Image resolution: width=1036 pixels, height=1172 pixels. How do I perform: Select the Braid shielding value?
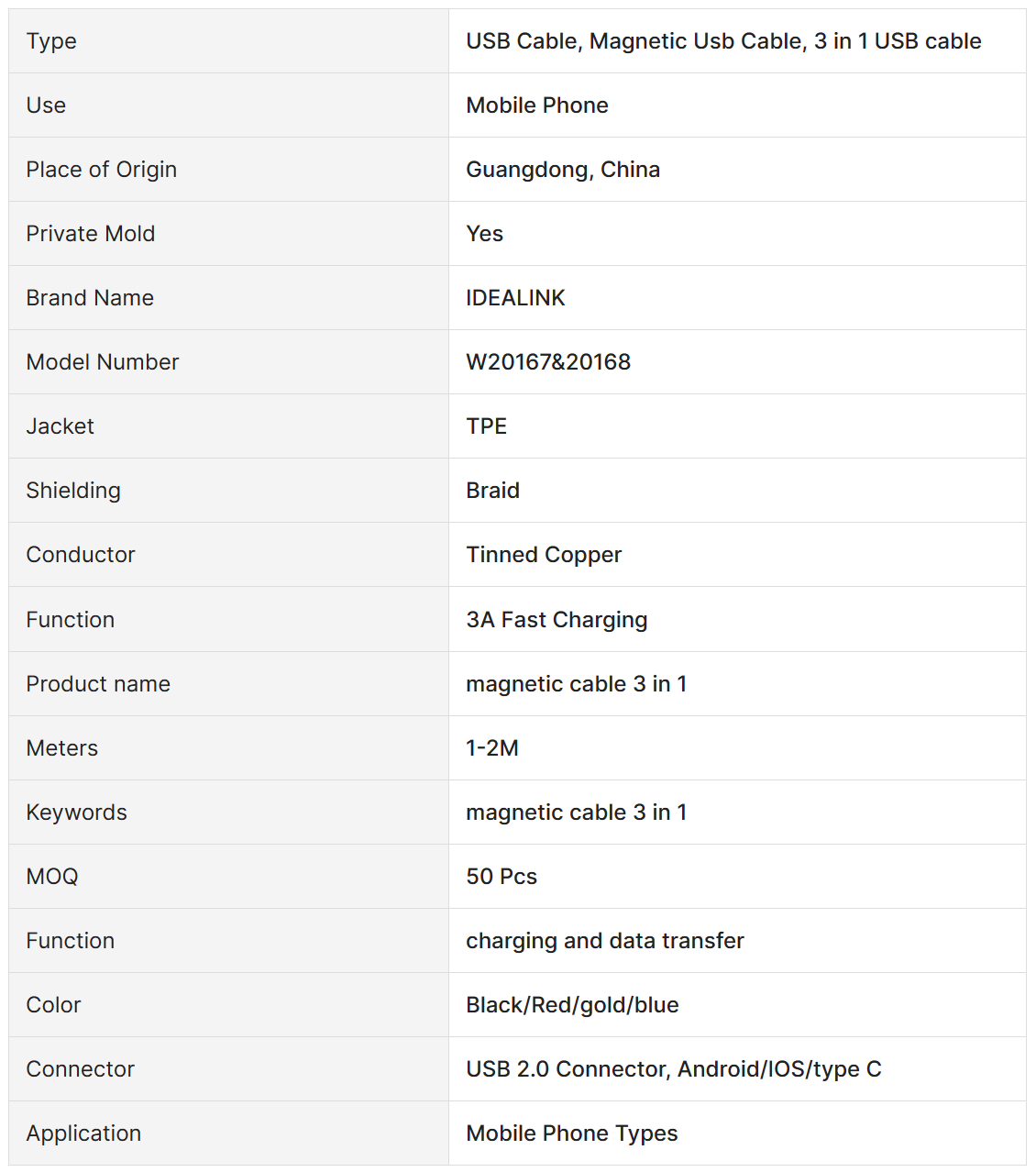[492, 491]
